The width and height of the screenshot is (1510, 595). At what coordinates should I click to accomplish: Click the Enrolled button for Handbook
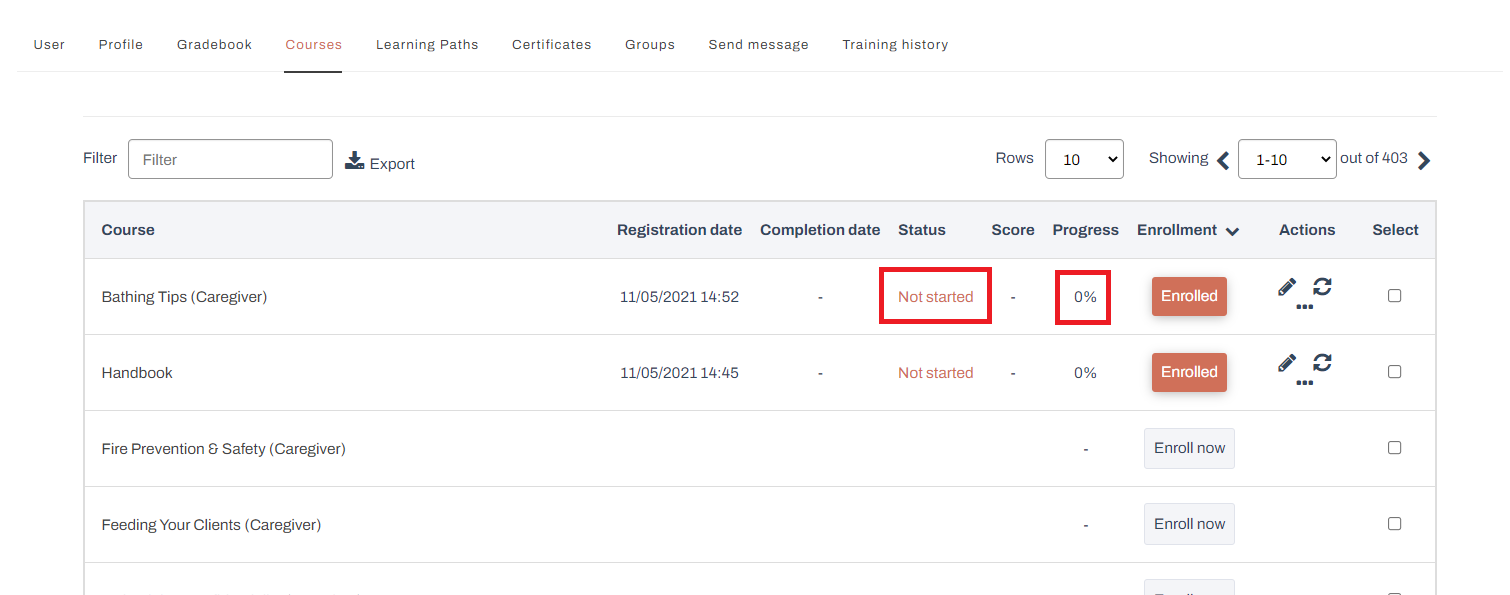point(1189,371)
